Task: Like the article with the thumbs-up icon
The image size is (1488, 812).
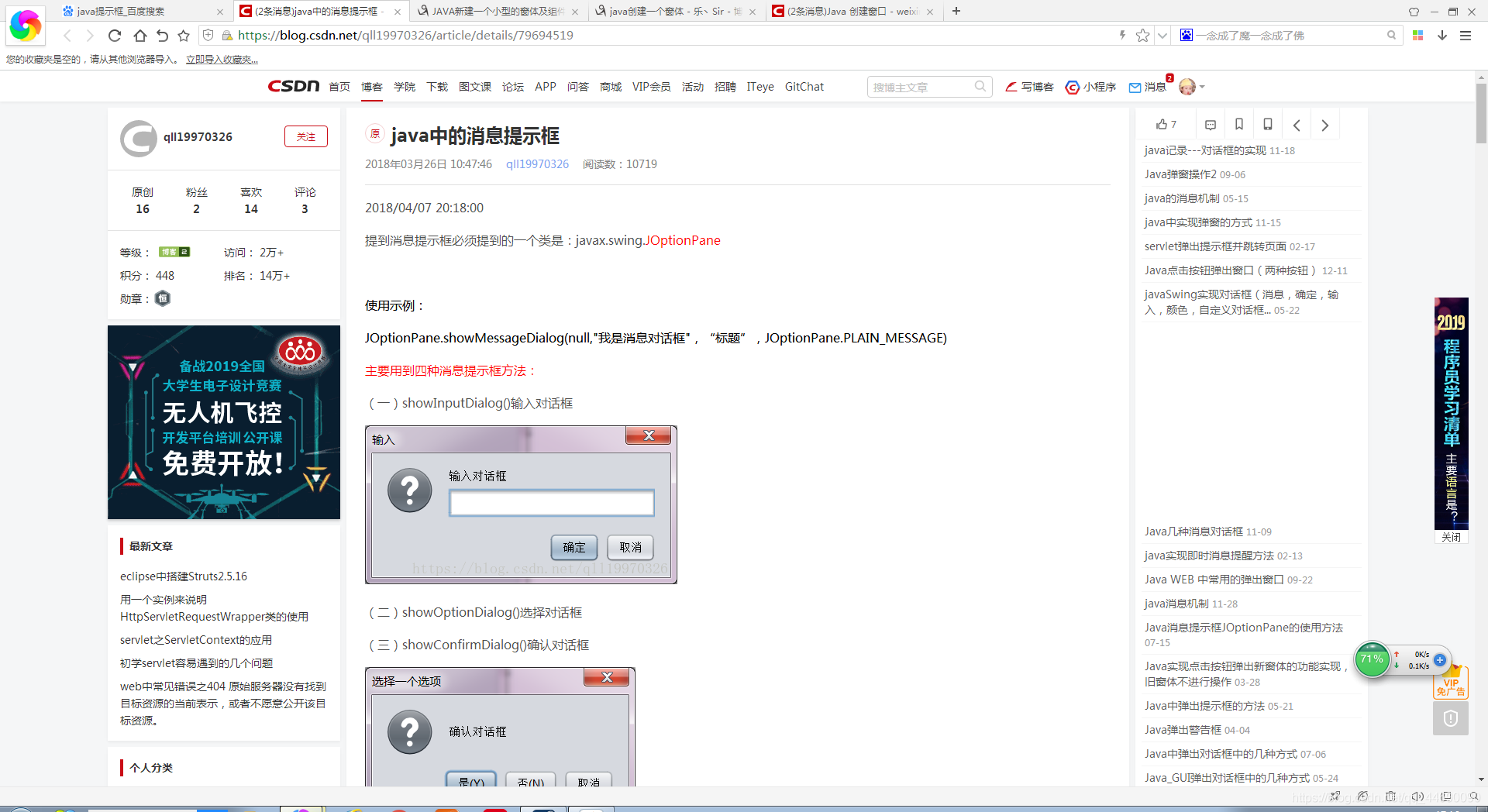Action: [x=1164, y=124]
